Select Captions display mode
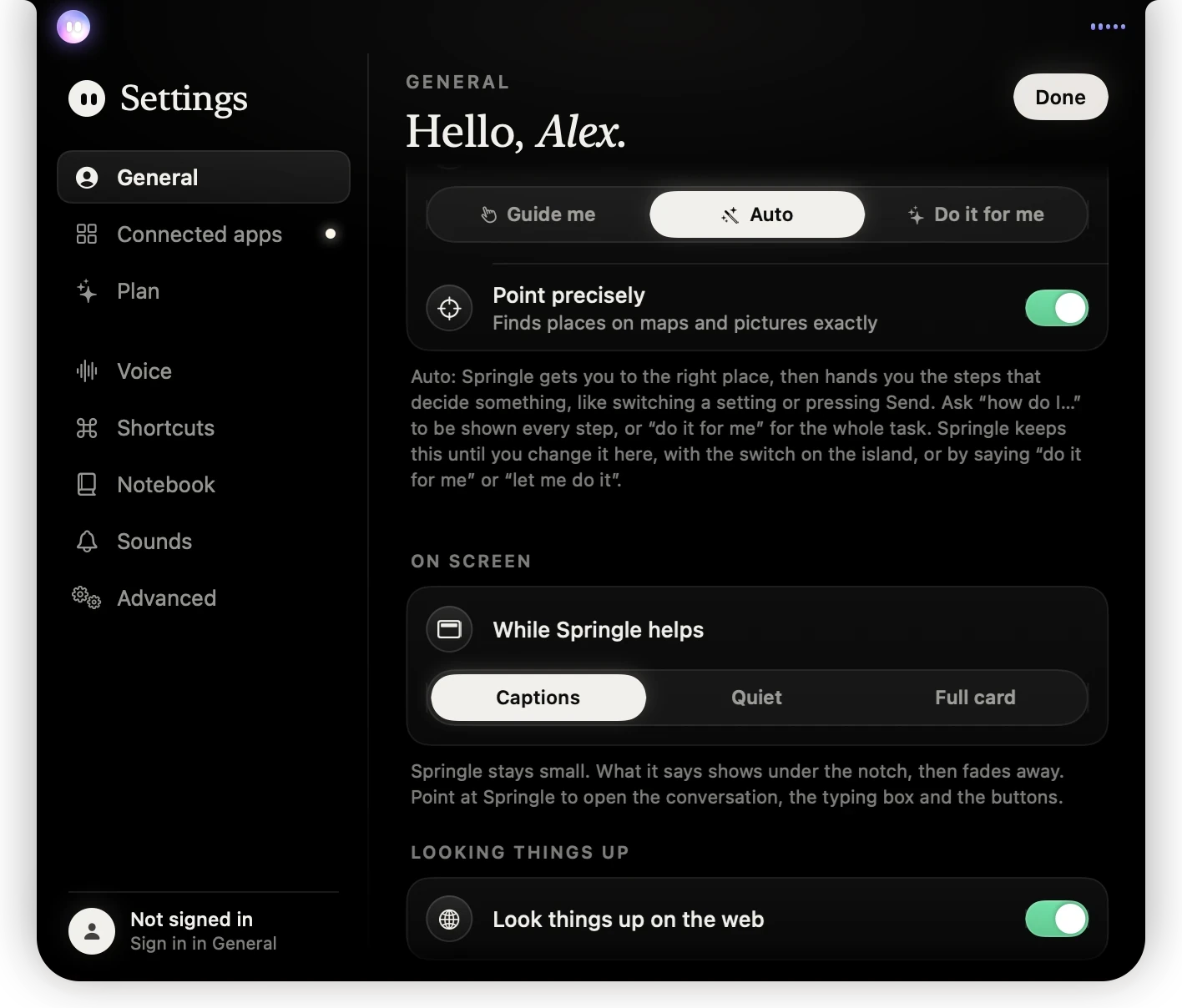The height and width of the screenshot is (1008, 1182). (538, 698)
